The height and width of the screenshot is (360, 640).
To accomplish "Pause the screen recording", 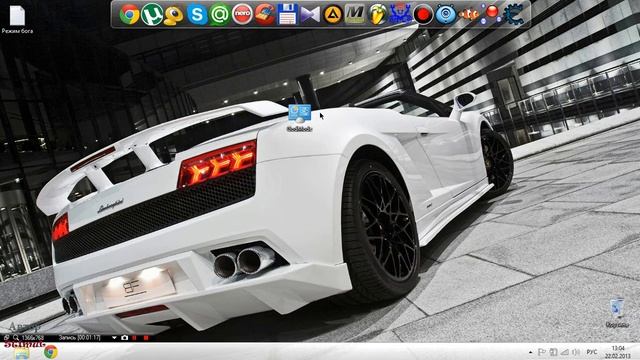I will (135, 338).
